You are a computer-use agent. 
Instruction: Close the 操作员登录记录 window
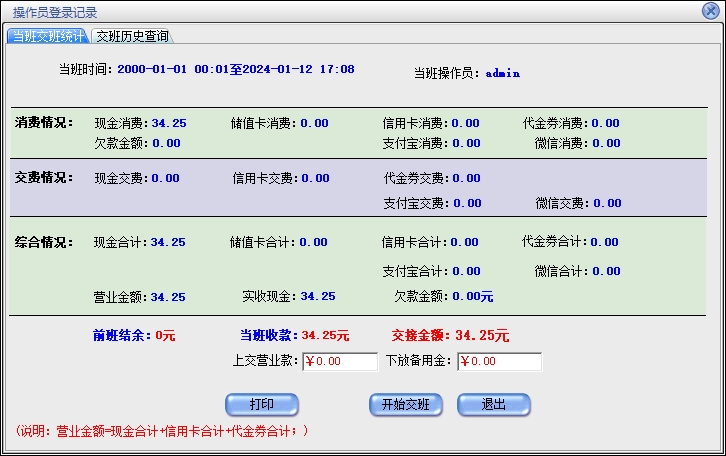tap(712, 11)
